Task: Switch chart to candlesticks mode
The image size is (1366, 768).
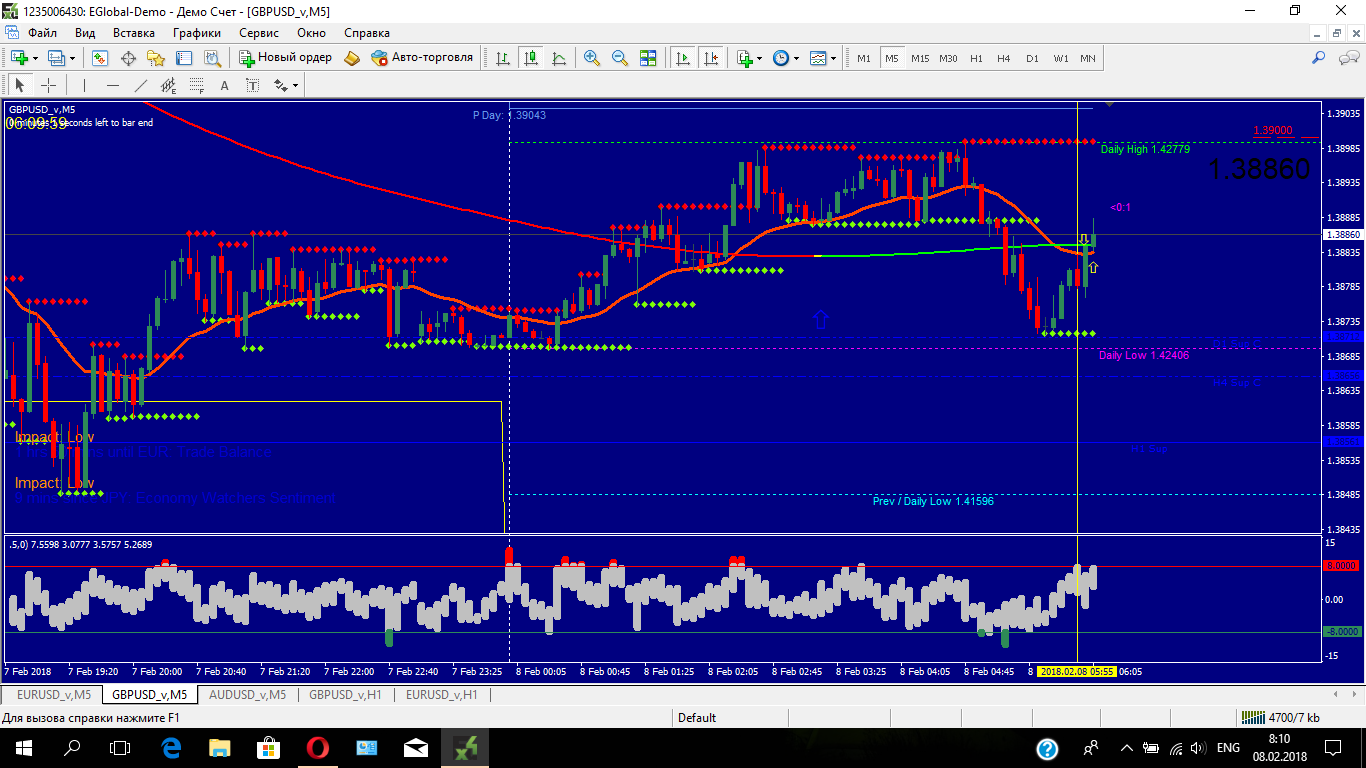Action: [531, 58]
